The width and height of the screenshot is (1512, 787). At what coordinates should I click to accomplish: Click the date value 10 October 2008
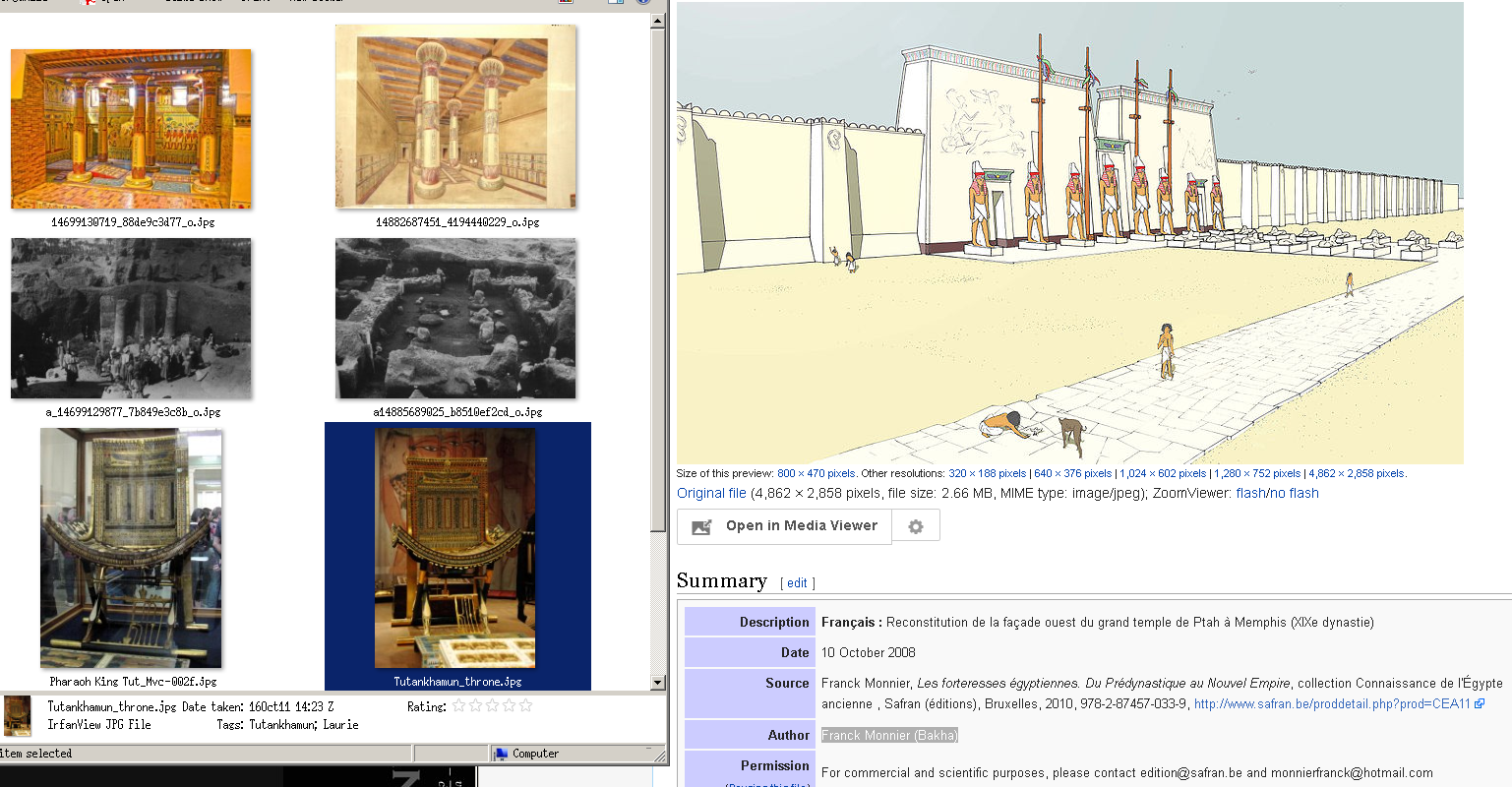[869, 652]
